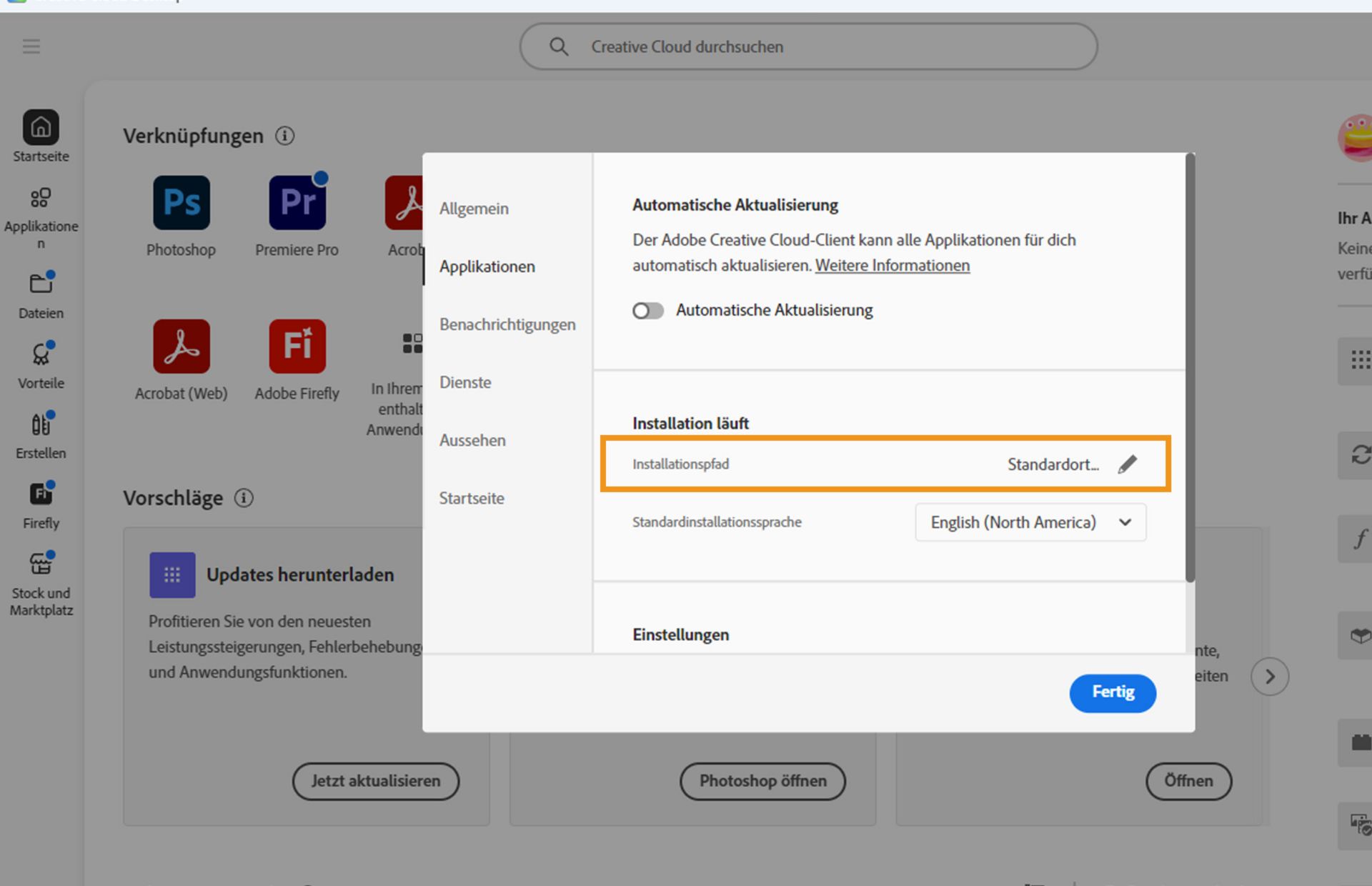Select Benachrichtigungen in preferences sidebar
This screenshot has width=1372, height=886.
[x=507, y=324]
